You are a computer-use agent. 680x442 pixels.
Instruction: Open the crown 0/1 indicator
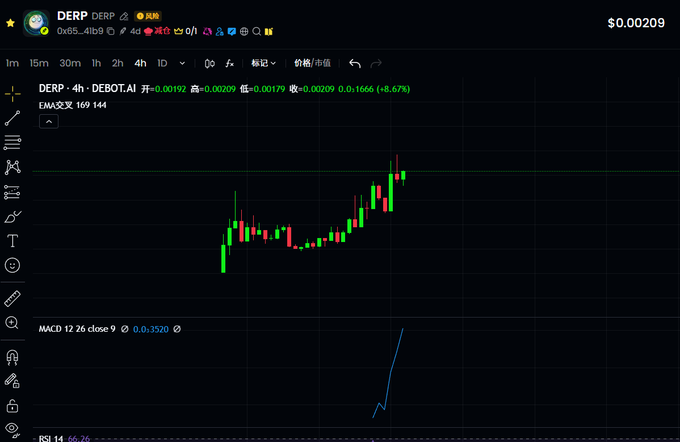(x=186, y=31)
